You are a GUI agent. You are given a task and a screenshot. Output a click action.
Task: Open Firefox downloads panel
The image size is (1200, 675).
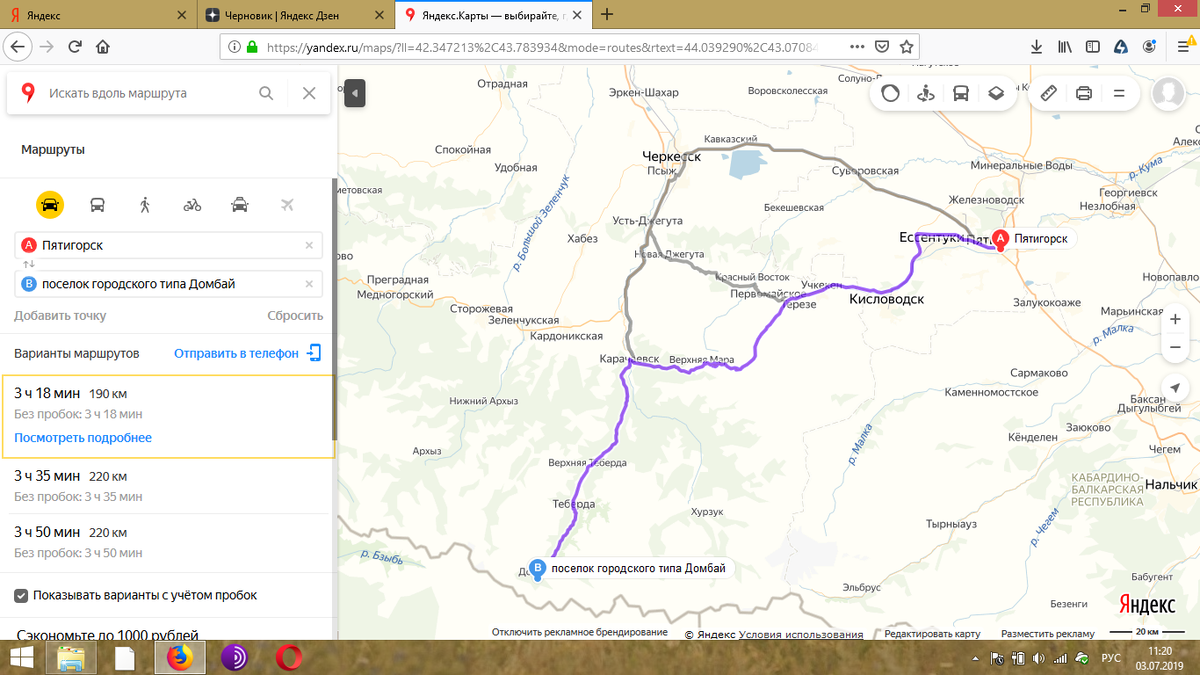[1037, 47]
